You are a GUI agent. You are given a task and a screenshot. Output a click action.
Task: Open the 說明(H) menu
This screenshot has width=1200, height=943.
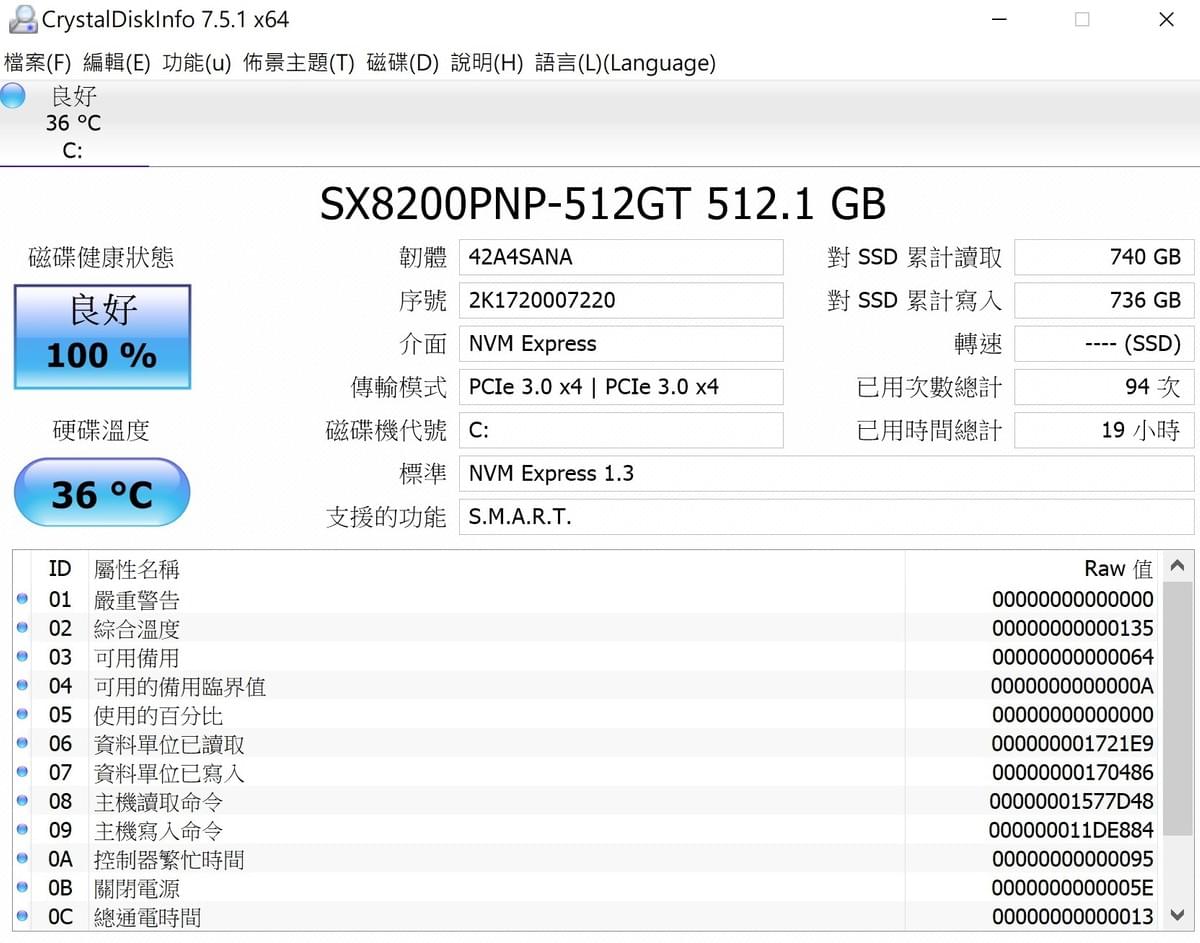point(487,63)
